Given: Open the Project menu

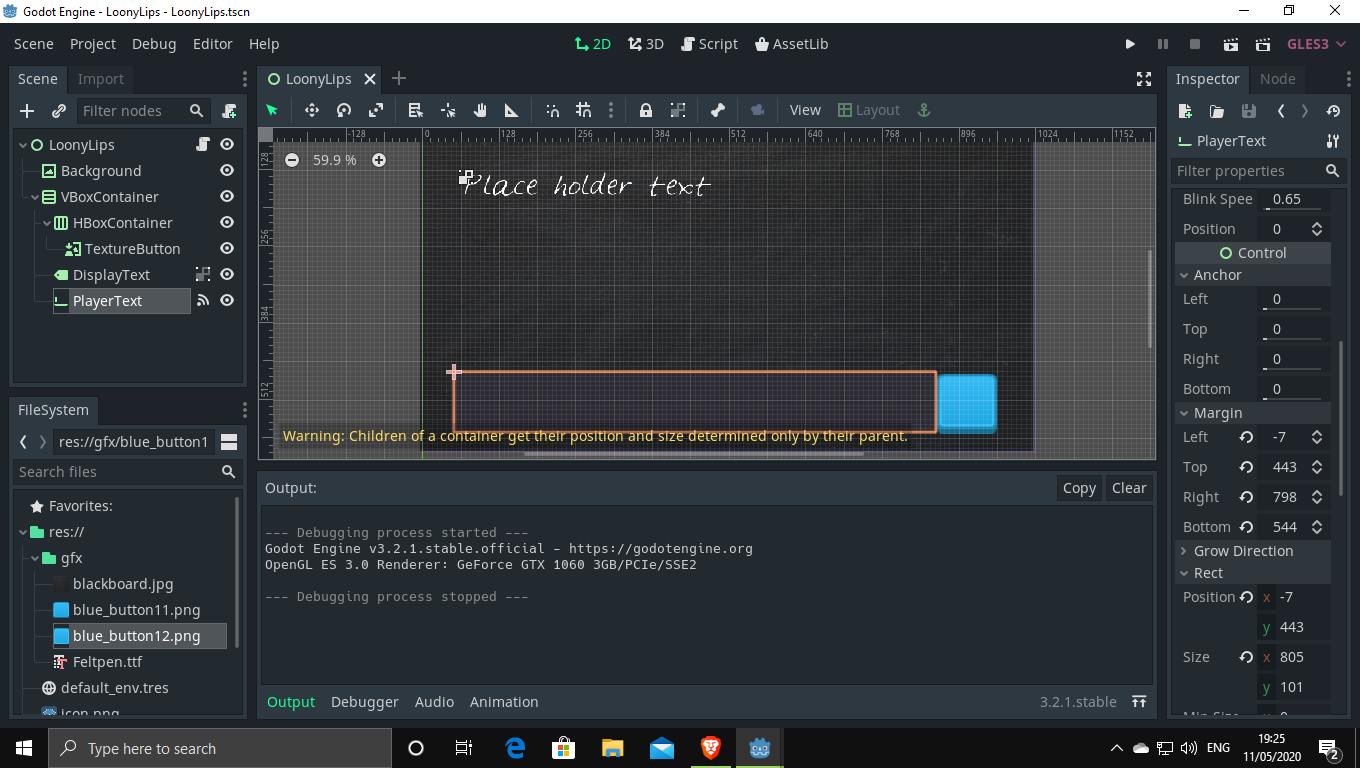Looking at the screenshot, I should coord(93,44).
